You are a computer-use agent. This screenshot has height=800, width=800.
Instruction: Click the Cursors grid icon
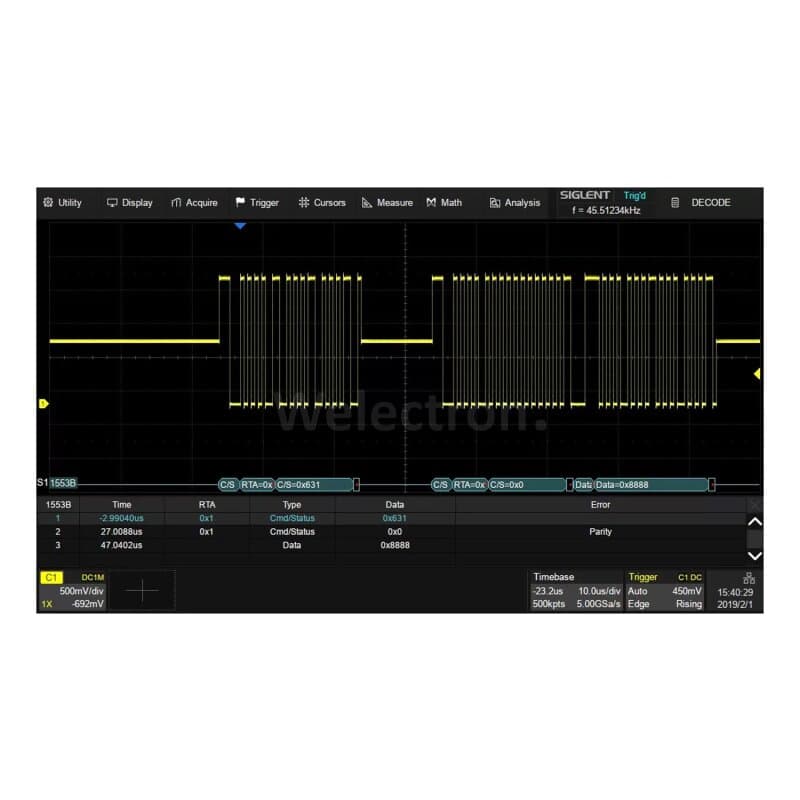[x=304, y=203]
